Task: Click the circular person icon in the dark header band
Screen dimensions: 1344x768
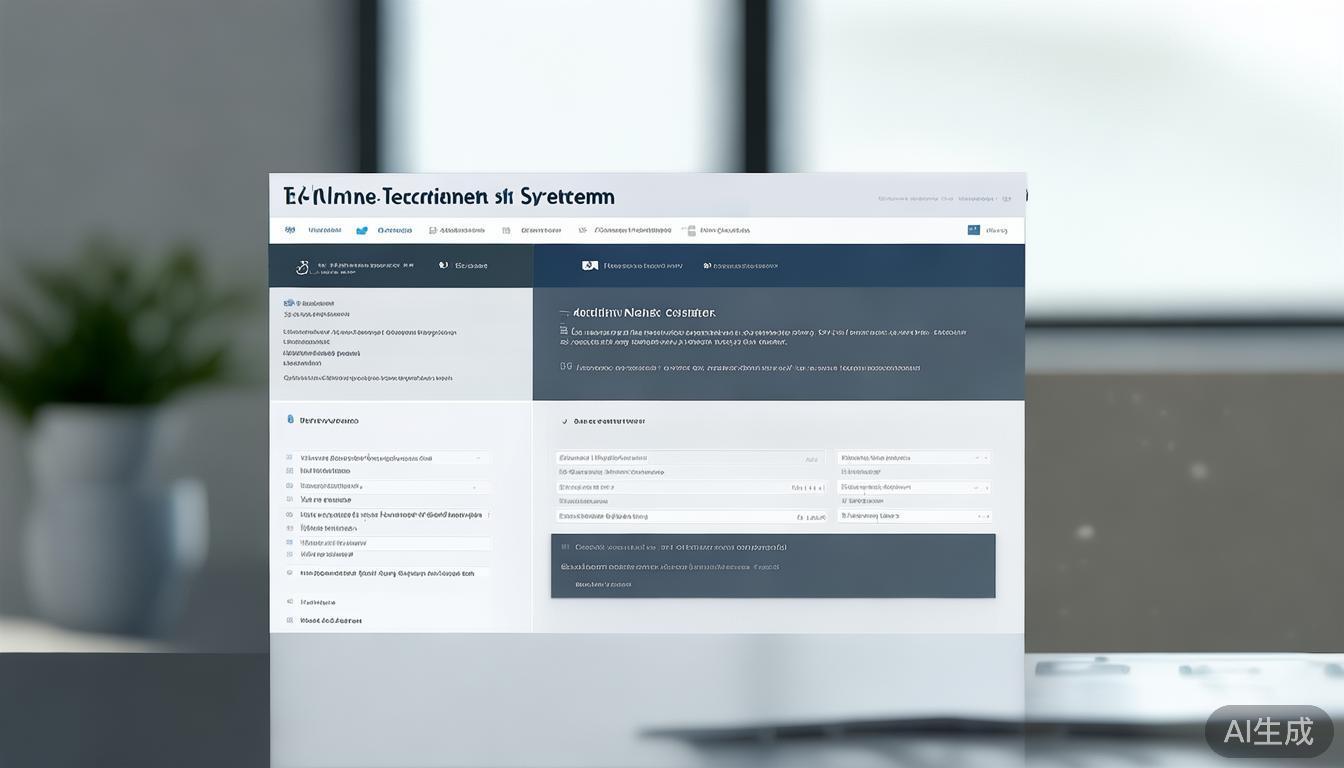Action: (302, 267)
